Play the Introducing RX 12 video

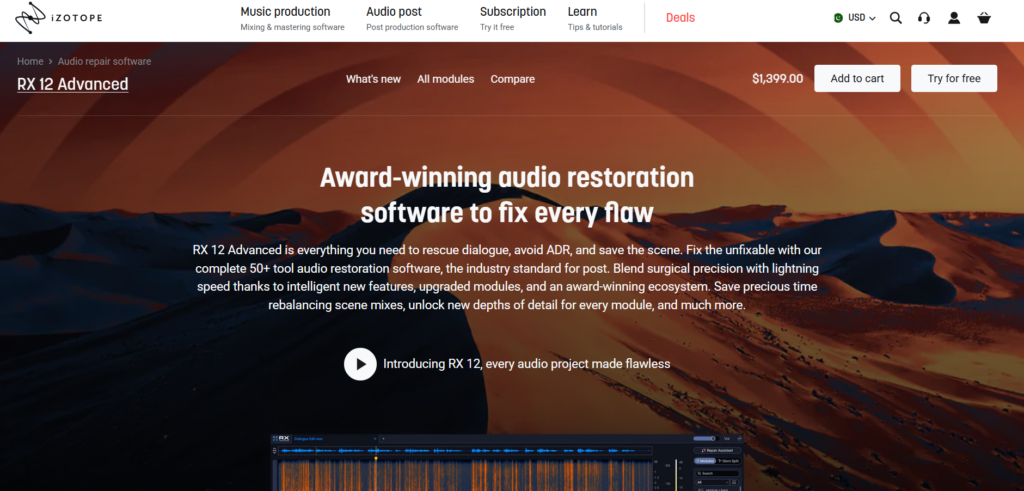(360, 364)
